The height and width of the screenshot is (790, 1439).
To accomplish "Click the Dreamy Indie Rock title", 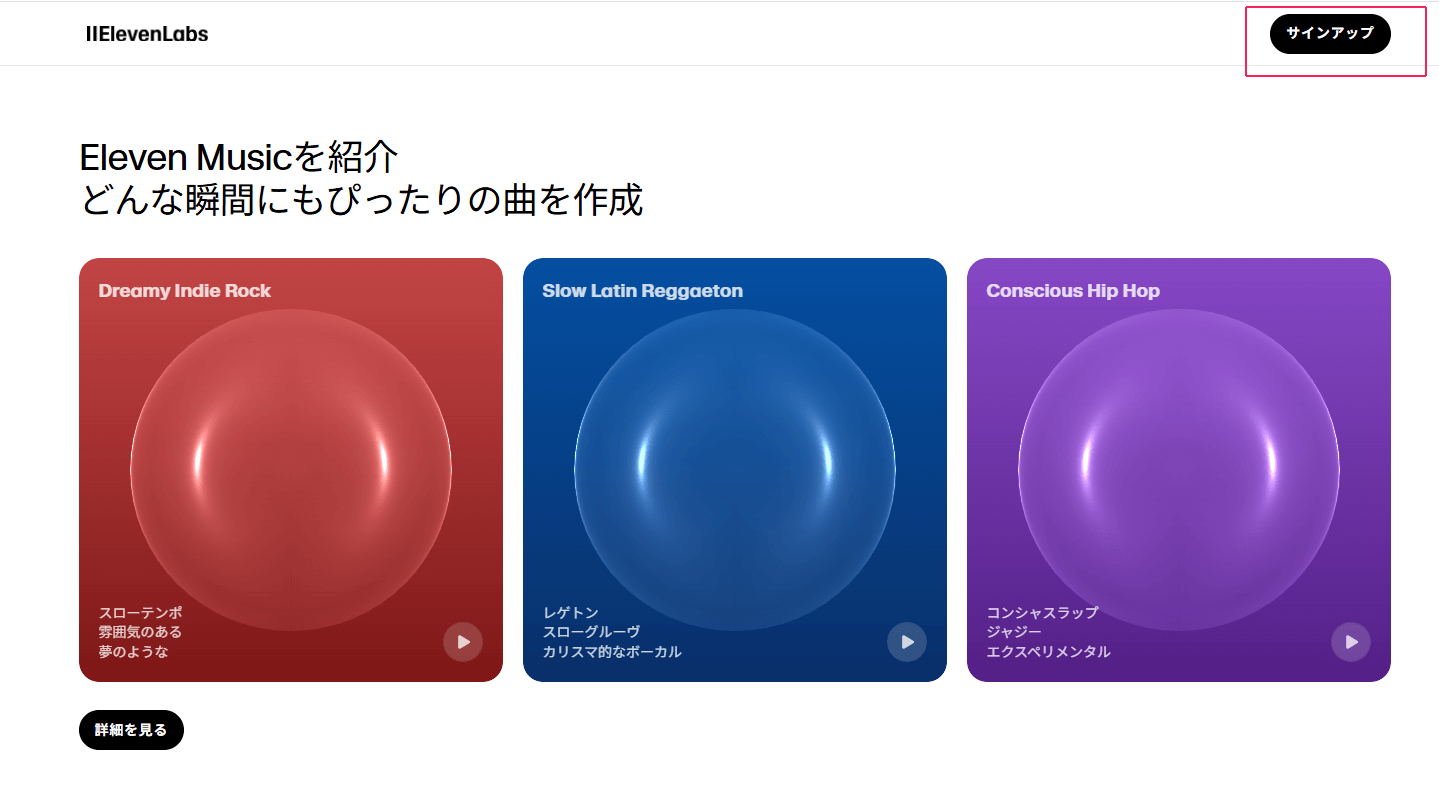I will point(185,291).
